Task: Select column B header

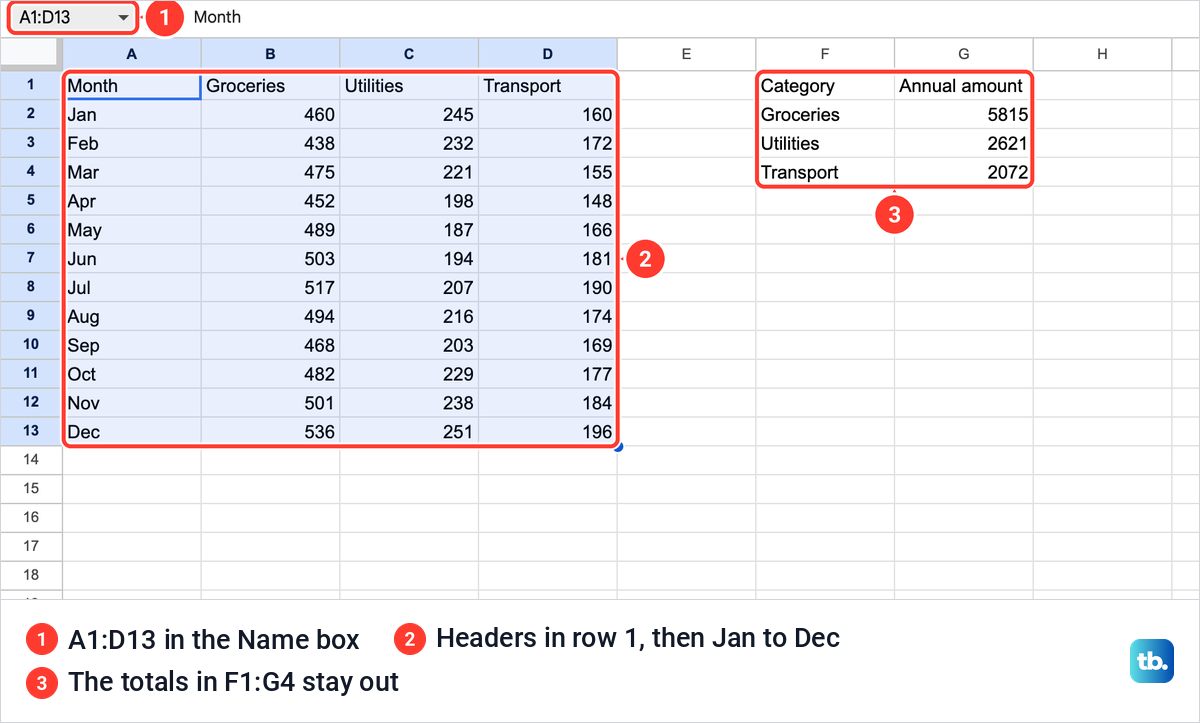Action: coord(270,54)
